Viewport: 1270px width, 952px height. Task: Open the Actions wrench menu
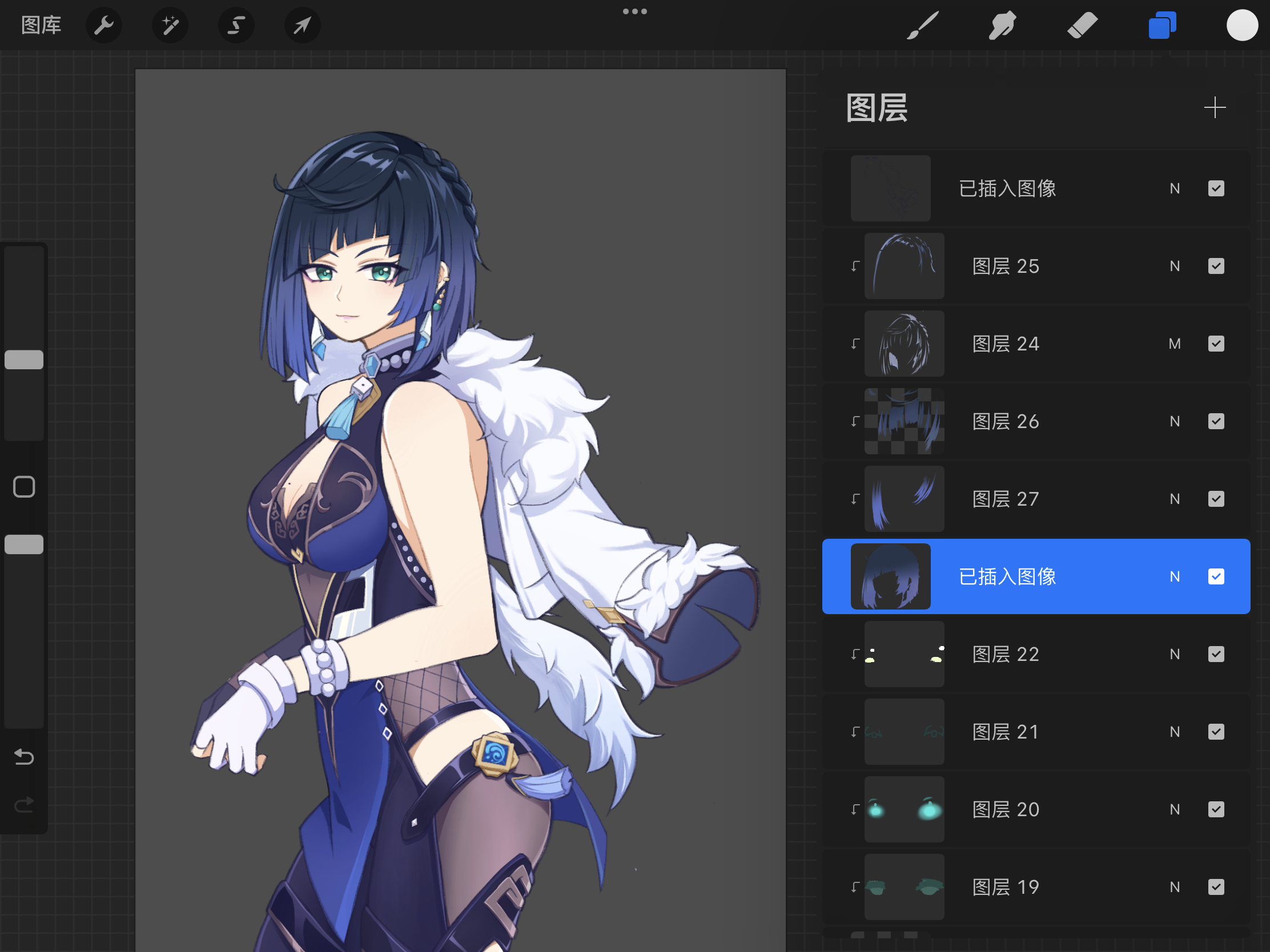click(104, 25)
